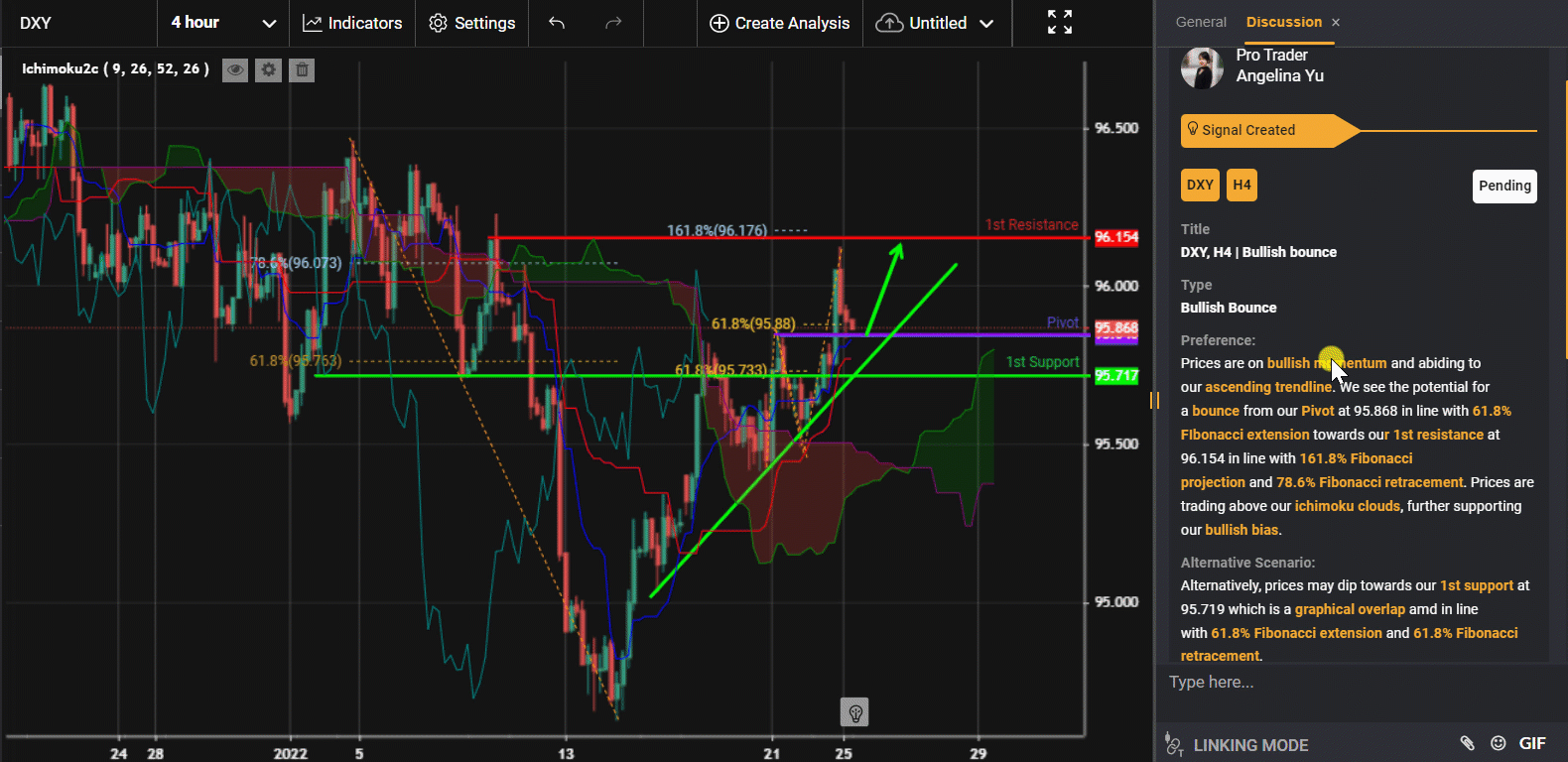Click the Signal Created banner
The height and width of the screenshot is (762, 1568).
click(x=1270, y=130)
